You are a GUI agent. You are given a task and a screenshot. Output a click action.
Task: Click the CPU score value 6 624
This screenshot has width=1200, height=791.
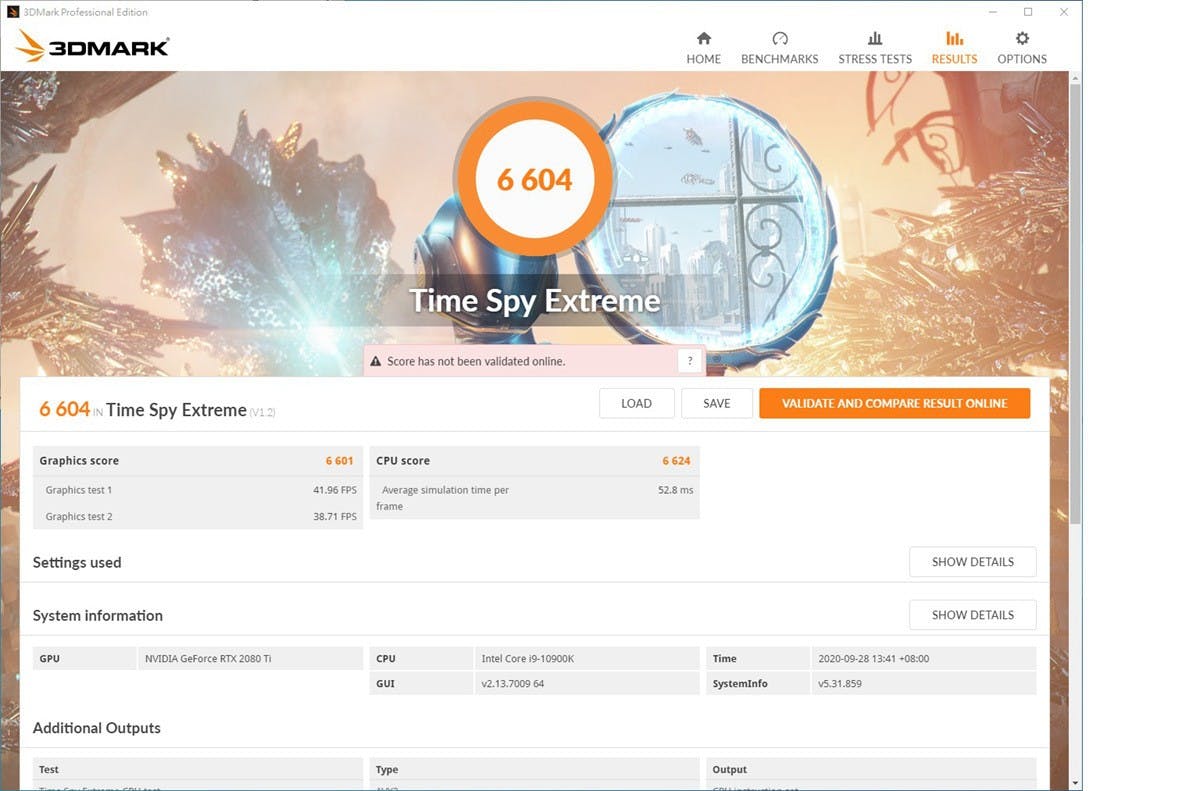(676, 461)
